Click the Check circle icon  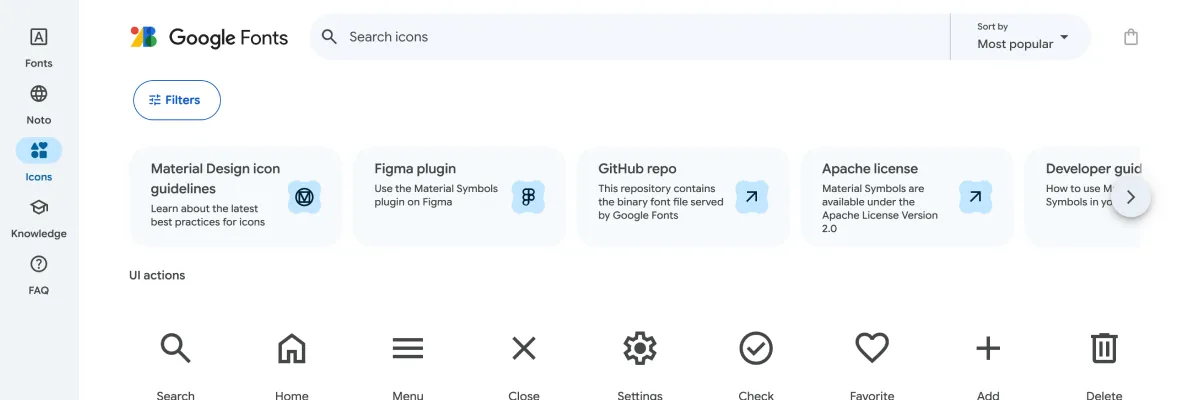756,348
